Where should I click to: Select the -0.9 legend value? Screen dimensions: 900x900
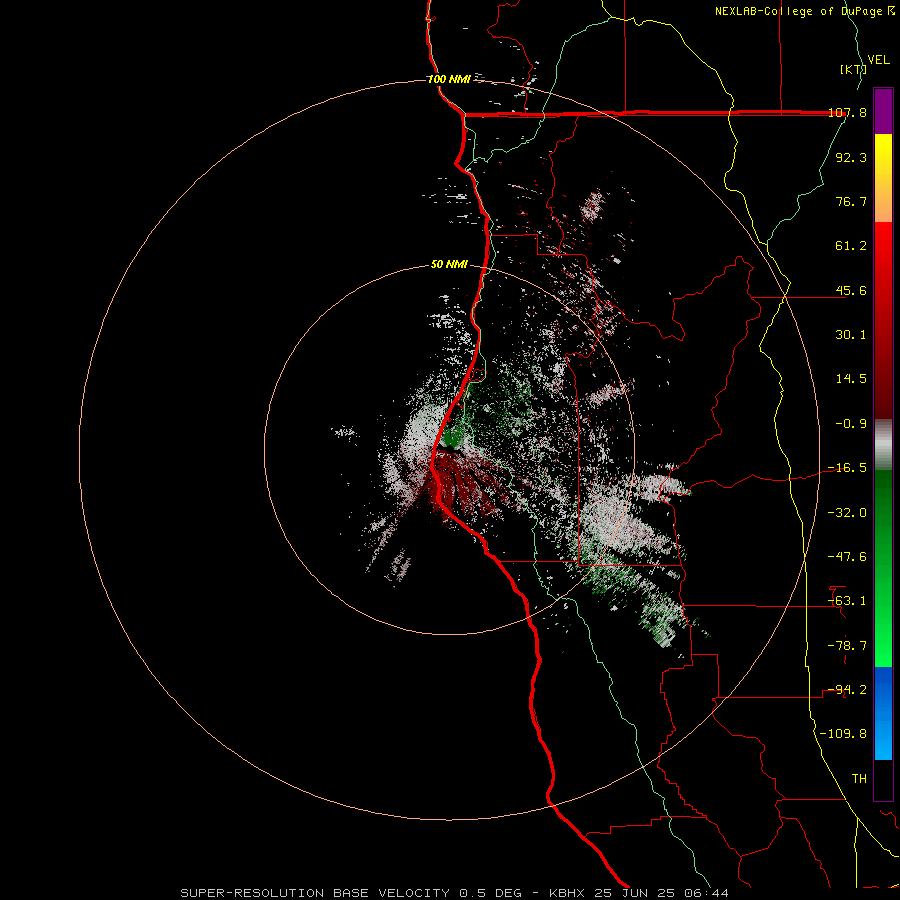pos(851,424)
